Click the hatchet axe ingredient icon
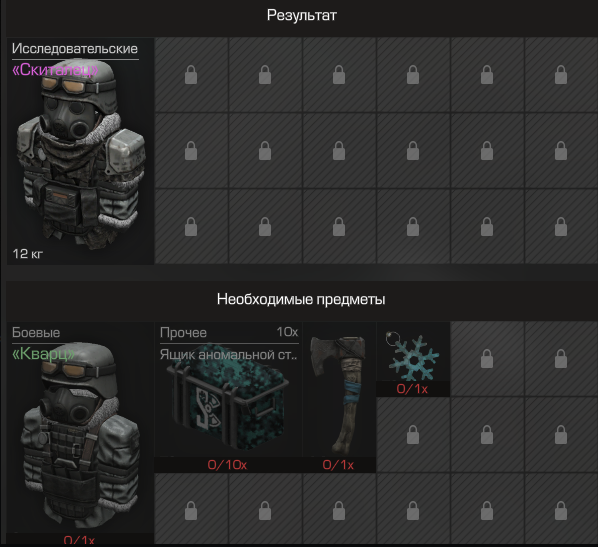The image size is (598, 547). tap(339, 395)
